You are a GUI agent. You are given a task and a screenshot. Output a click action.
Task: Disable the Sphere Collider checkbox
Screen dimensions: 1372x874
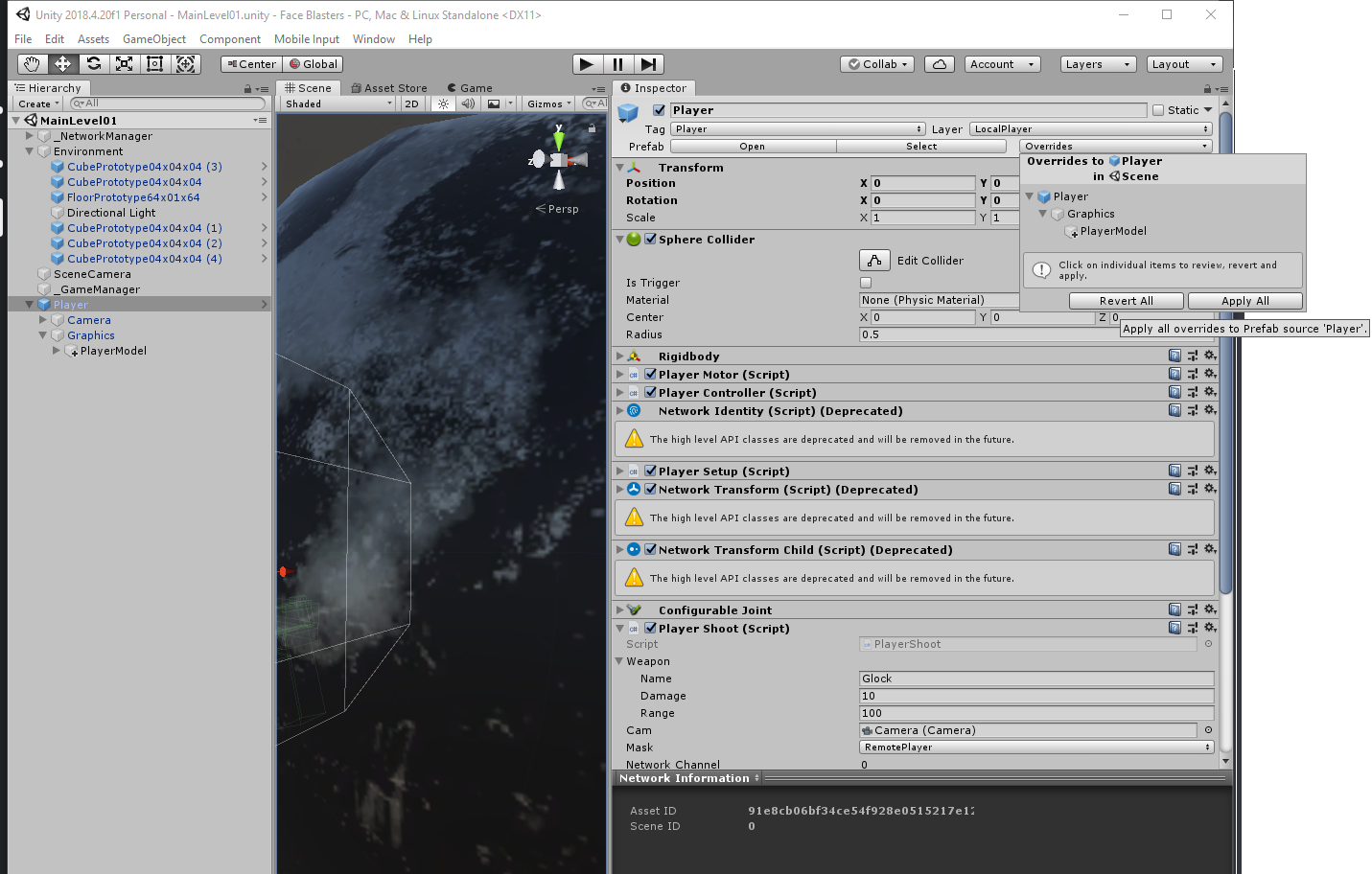click(651, 240)
